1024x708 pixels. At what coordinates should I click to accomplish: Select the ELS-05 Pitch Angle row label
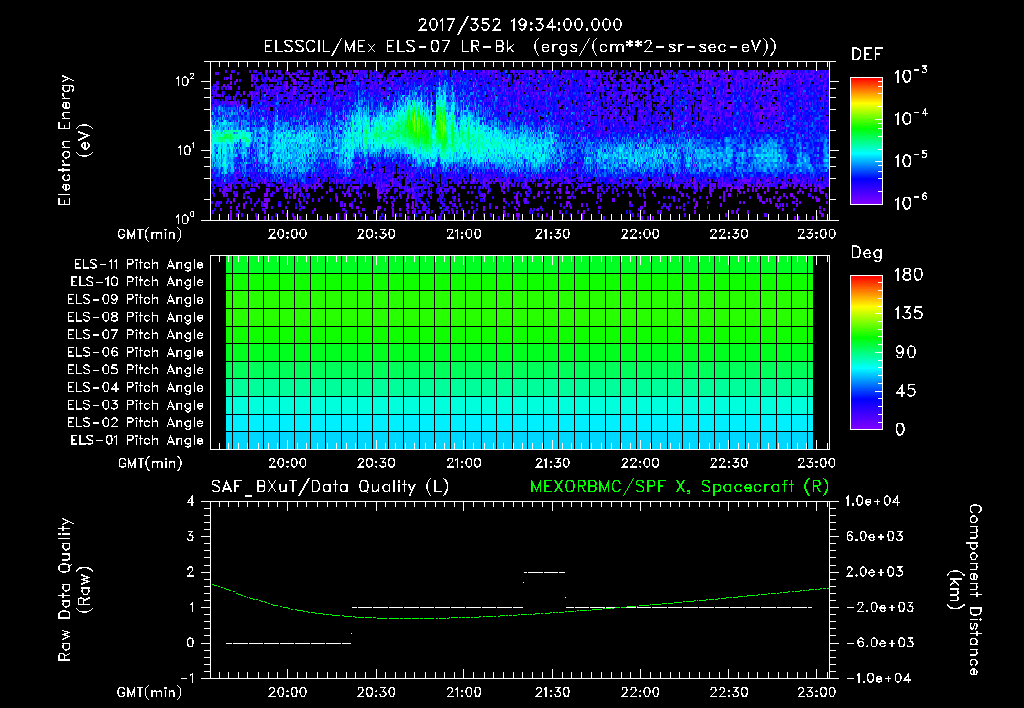click(x=136, y=370)
